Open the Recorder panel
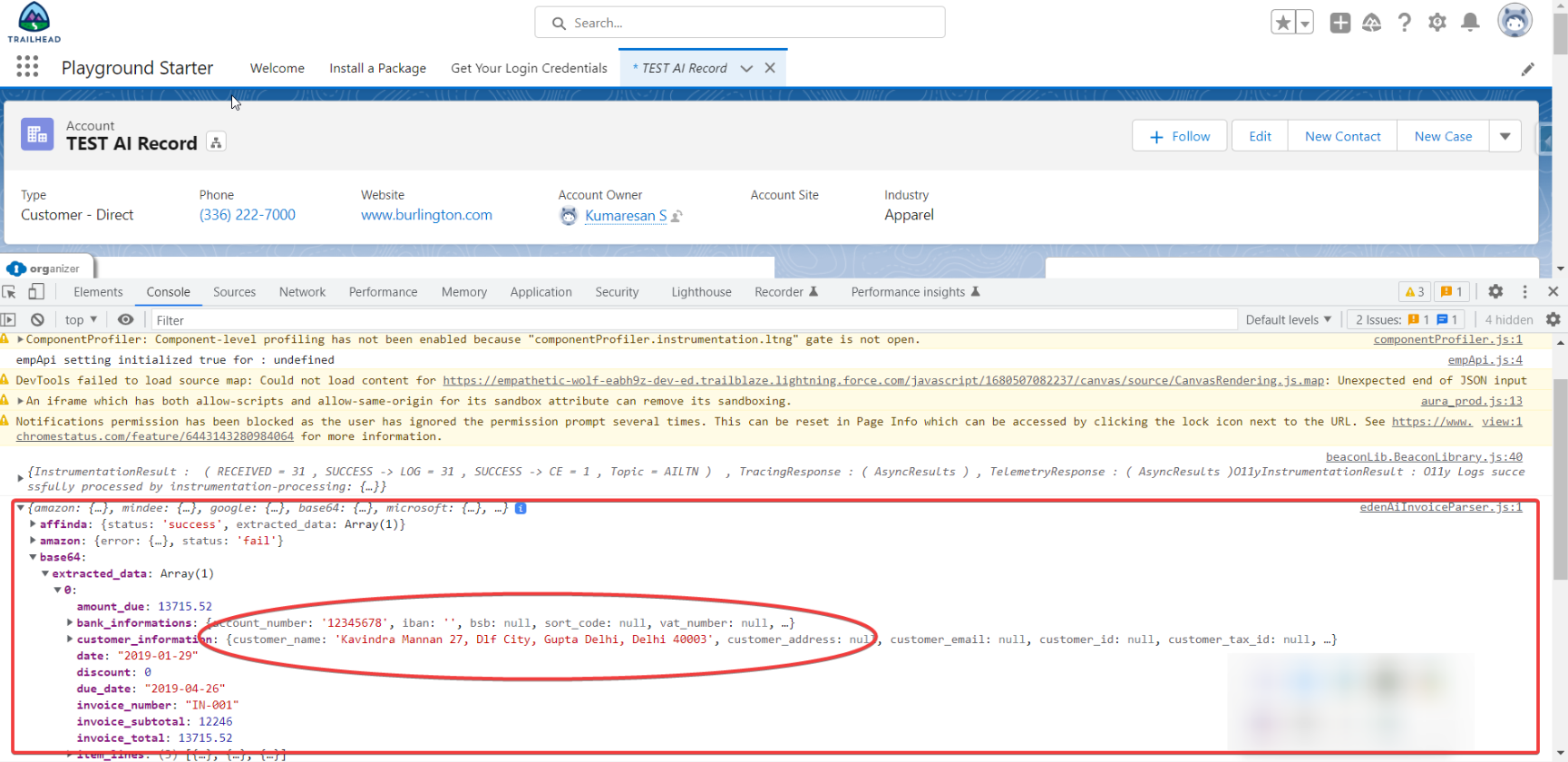This screenshot has width=1568, height=762. [x=786, y=292]
